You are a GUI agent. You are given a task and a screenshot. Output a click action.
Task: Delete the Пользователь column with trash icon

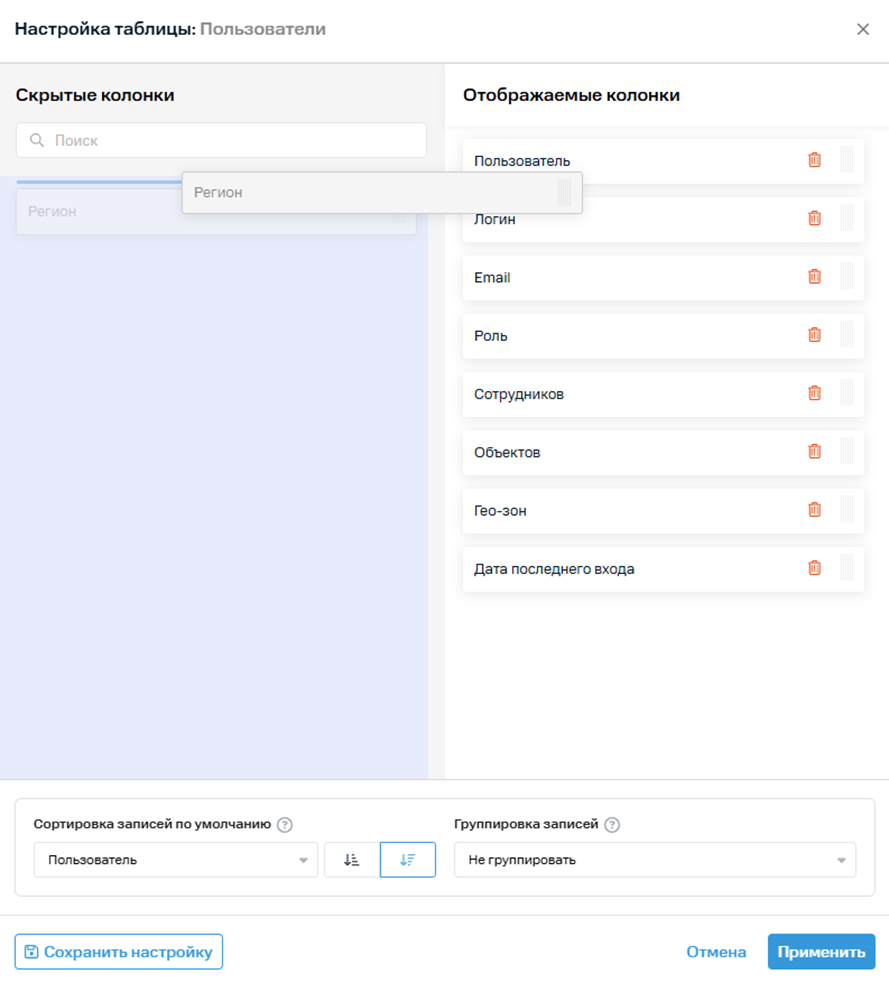[x=814, y=160]
